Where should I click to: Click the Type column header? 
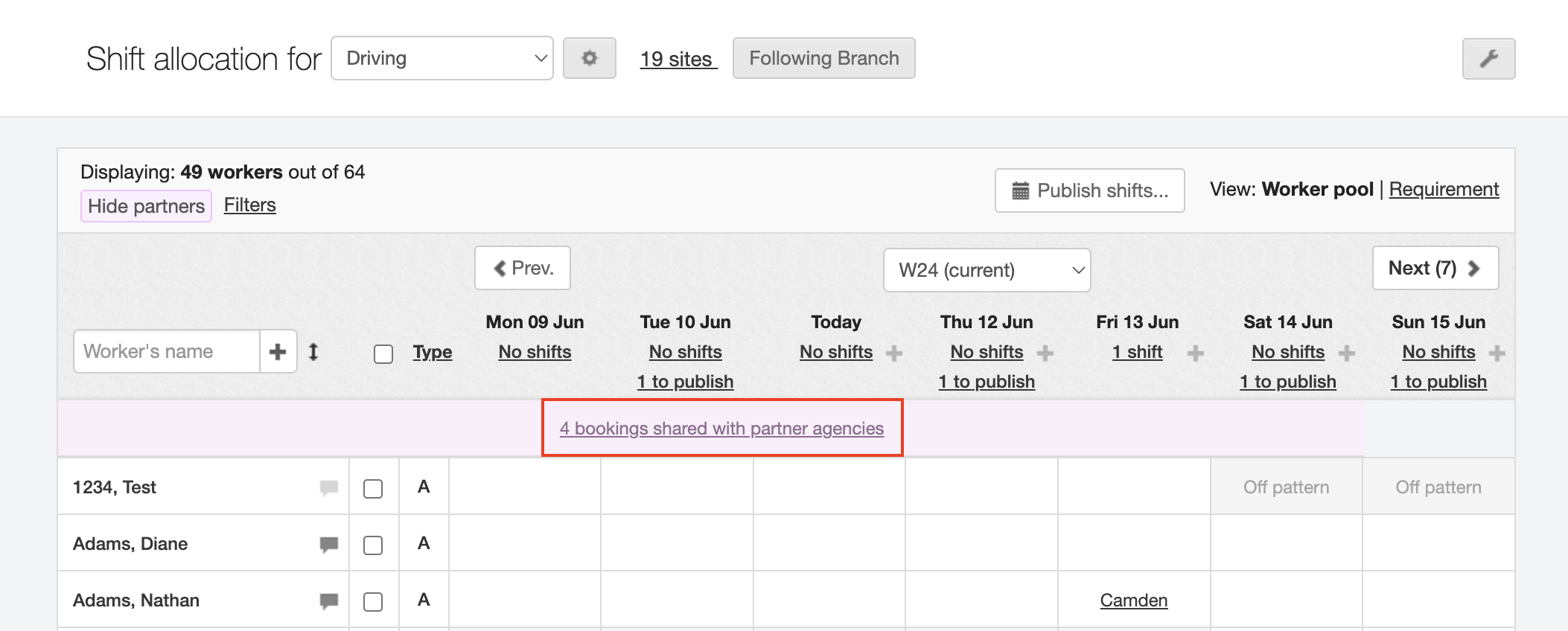(433, 352)
